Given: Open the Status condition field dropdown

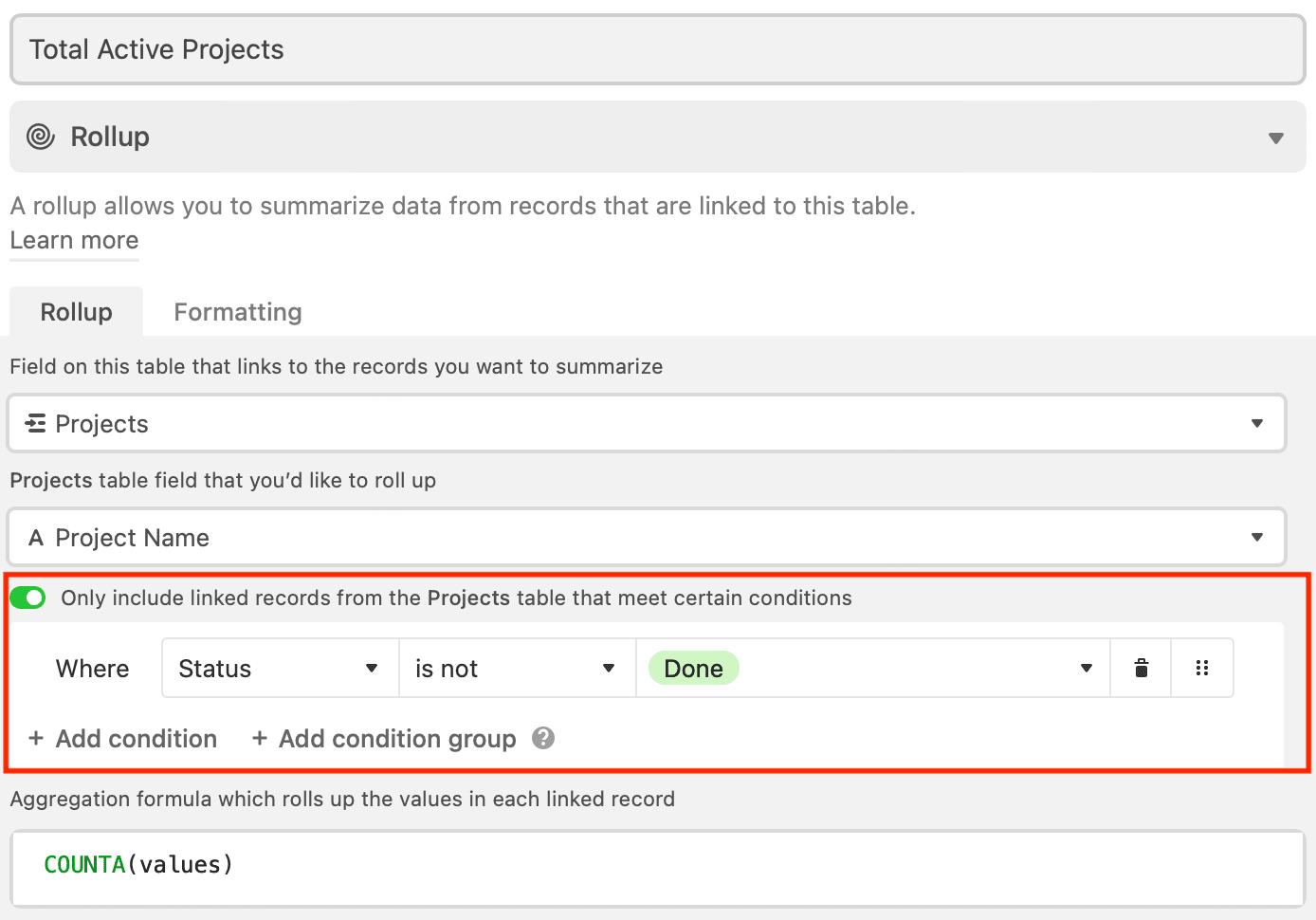Looking at the screenshot, I should point(280,669).
